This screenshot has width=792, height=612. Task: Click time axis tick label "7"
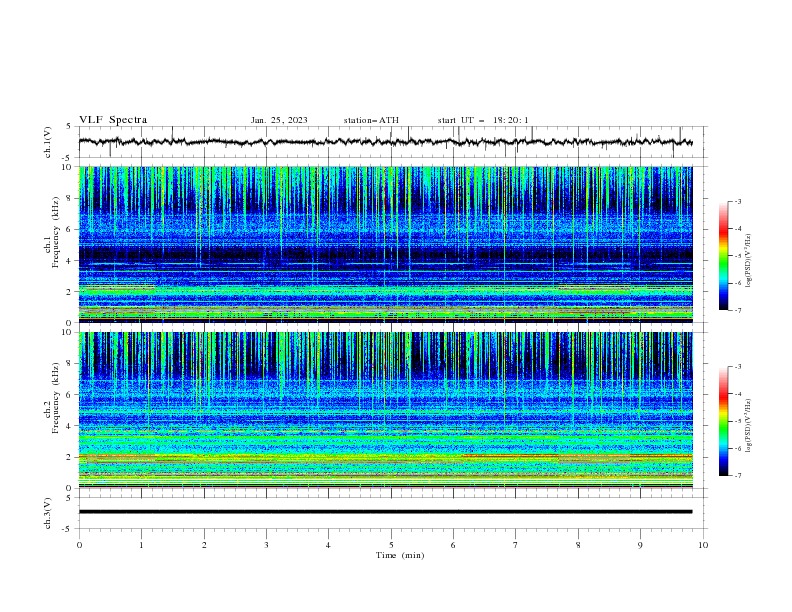[516, 545]
